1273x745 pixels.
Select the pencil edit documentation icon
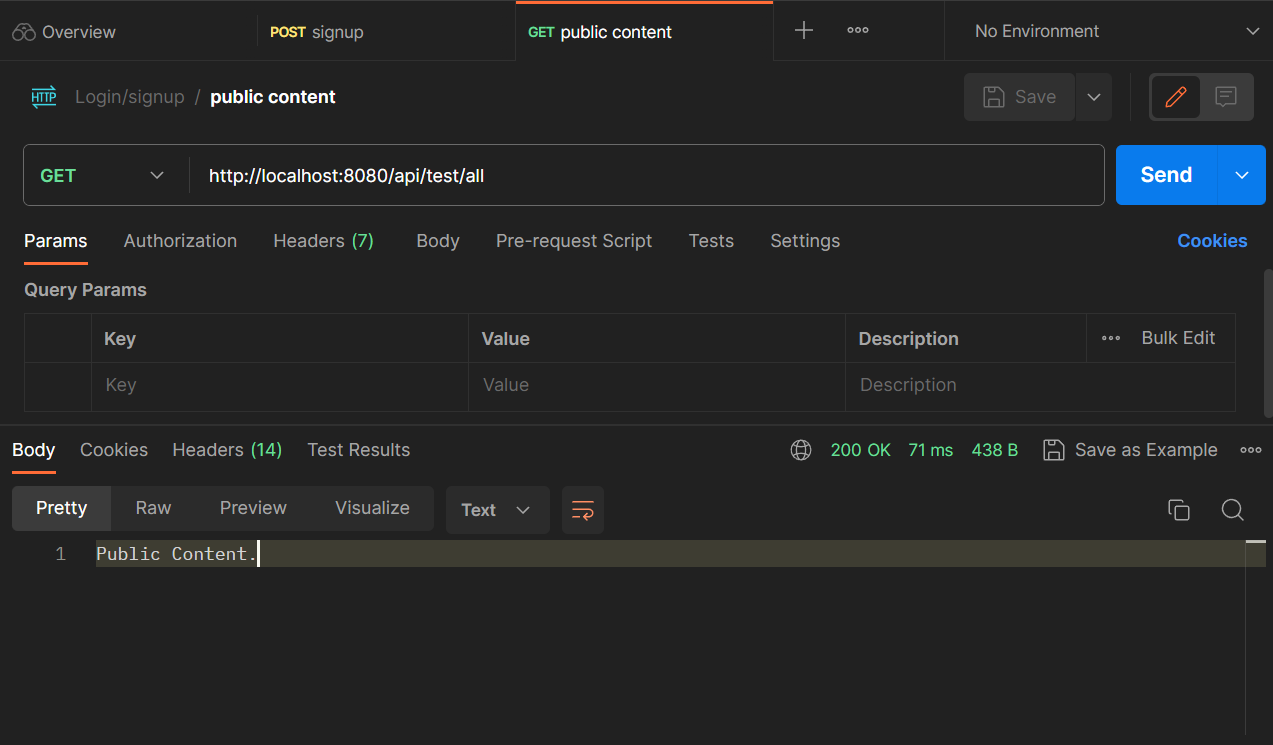[x=1175, y=96]
